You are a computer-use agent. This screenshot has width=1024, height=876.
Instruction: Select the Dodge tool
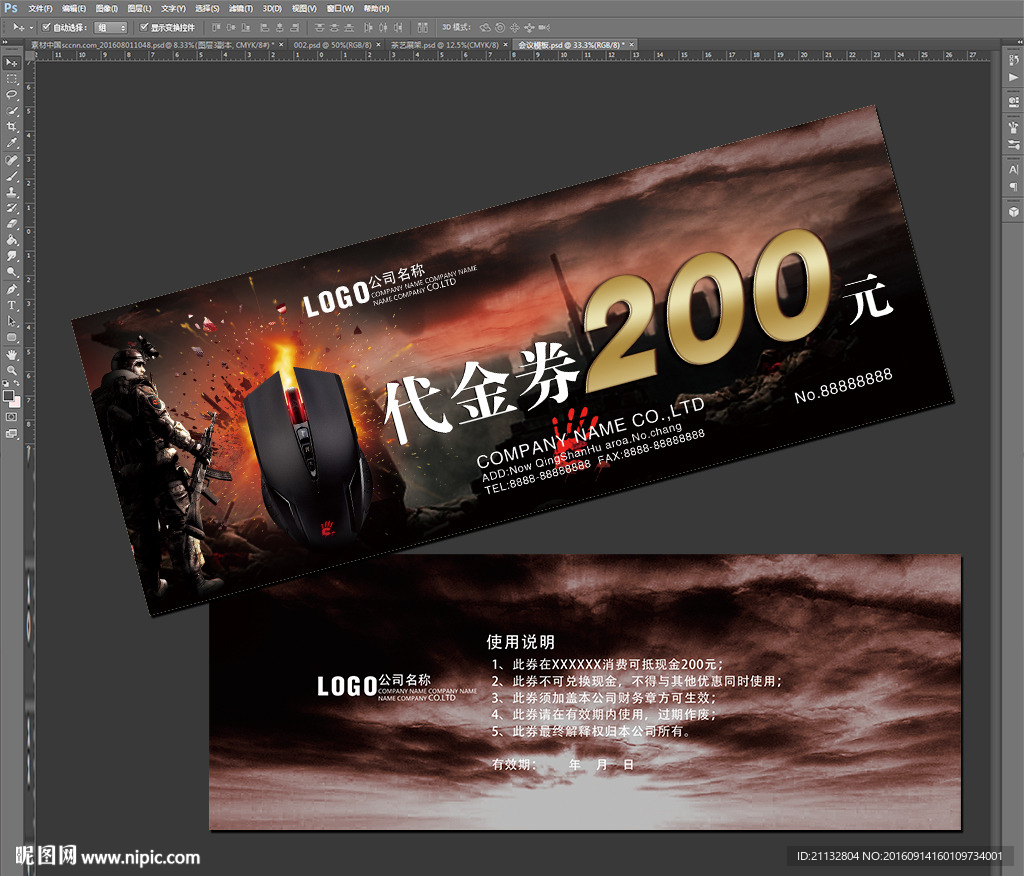tap(12, 272)
